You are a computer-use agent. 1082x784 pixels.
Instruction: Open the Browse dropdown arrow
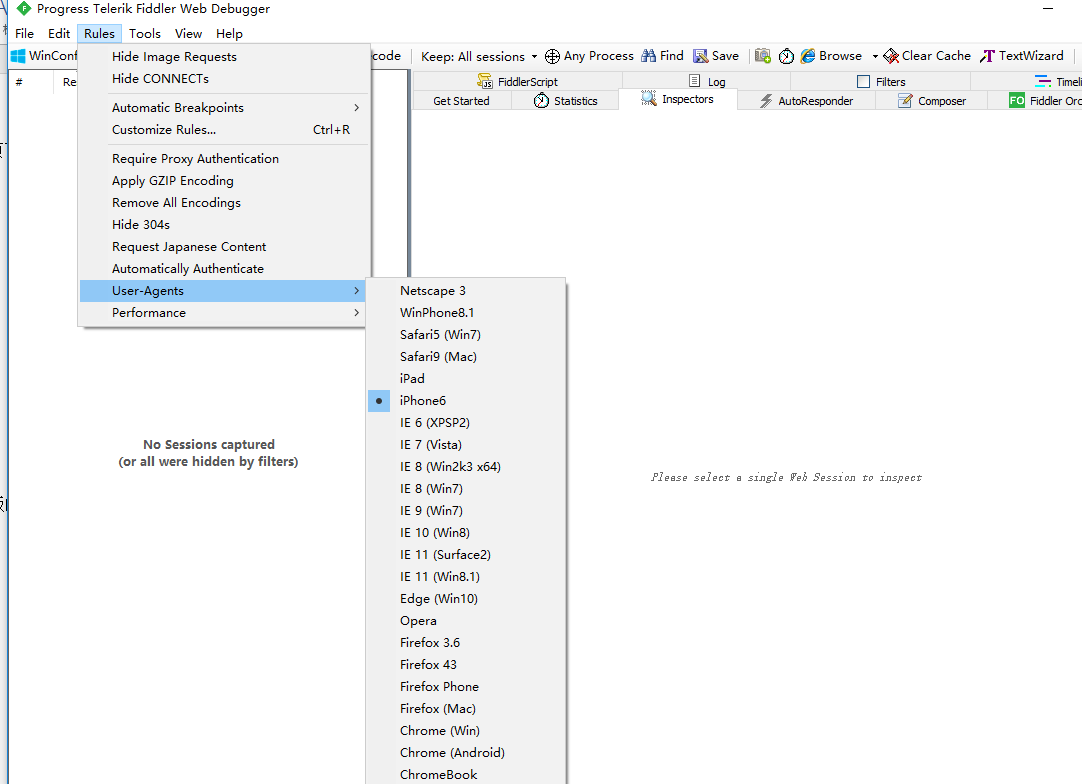click(x=875, y=57)
